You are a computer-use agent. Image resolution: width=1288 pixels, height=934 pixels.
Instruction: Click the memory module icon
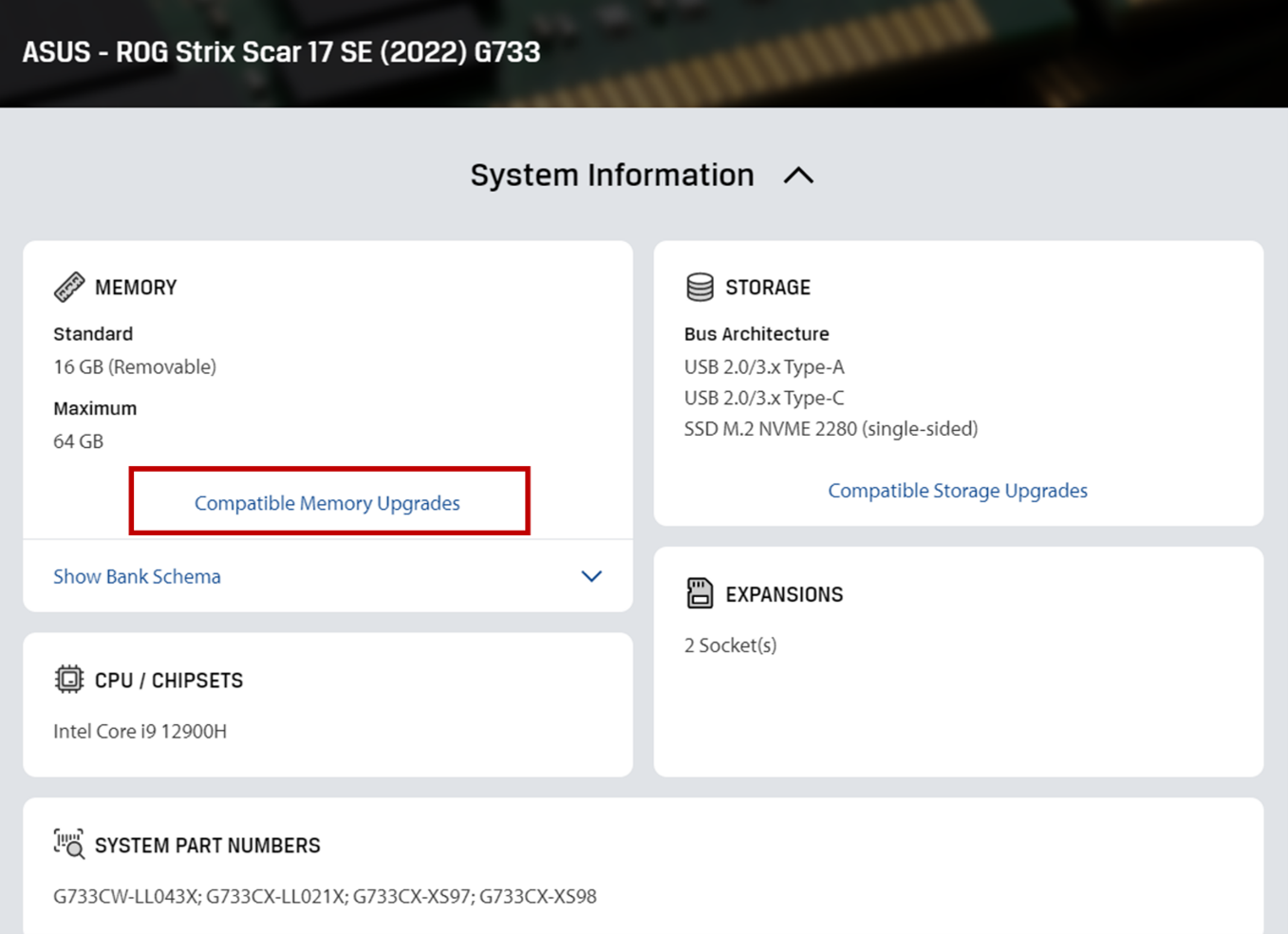tap(69, 287)
